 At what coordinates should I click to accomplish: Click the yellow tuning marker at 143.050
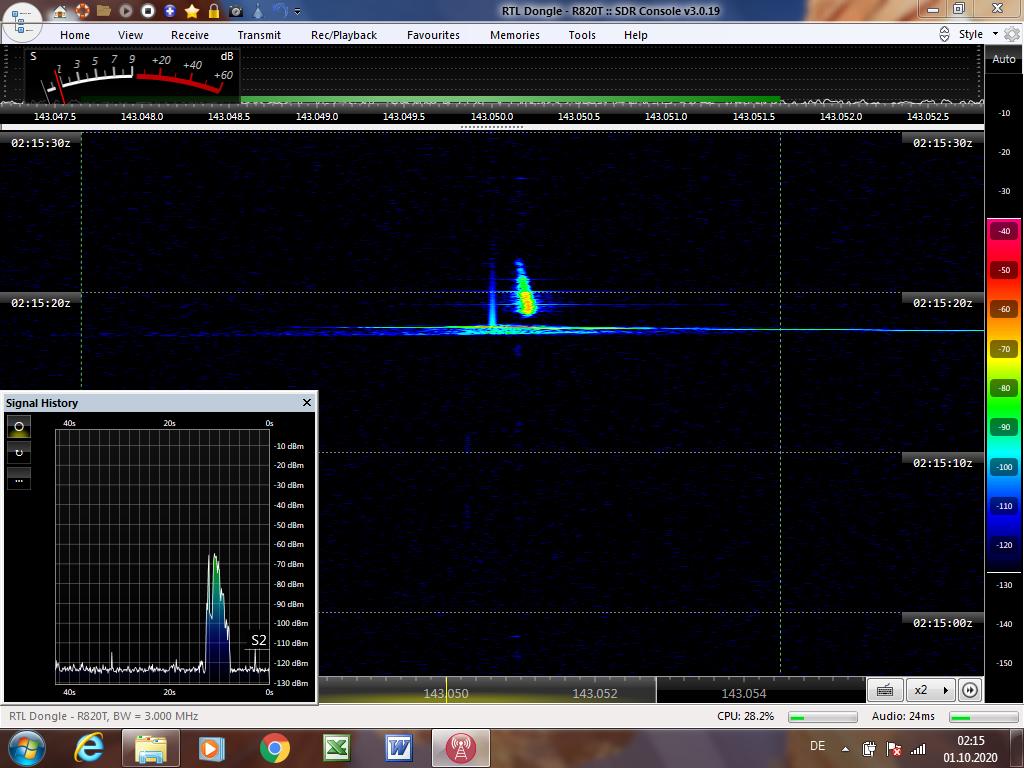pos(447,690)
